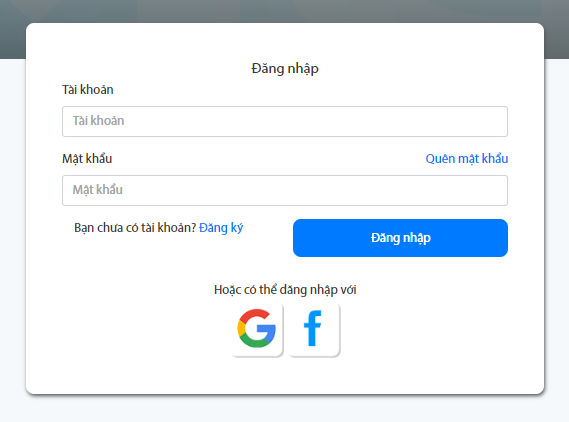569x422 pixels.
Task: Click the Mật khẩu label above the field
Action: click(x=87, y=159)
